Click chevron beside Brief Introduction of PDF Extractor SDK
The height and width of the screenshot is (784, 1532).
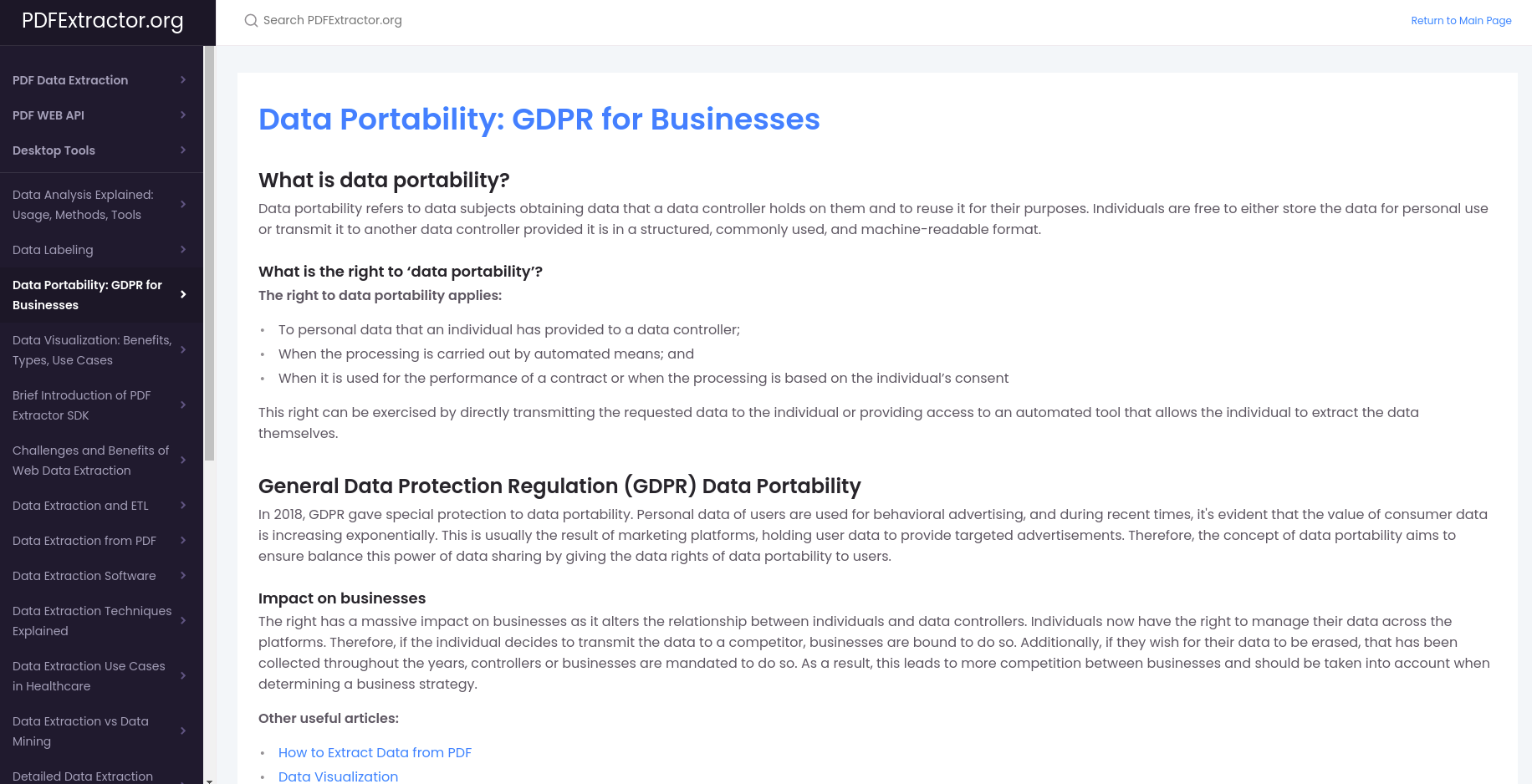[183, 405]
